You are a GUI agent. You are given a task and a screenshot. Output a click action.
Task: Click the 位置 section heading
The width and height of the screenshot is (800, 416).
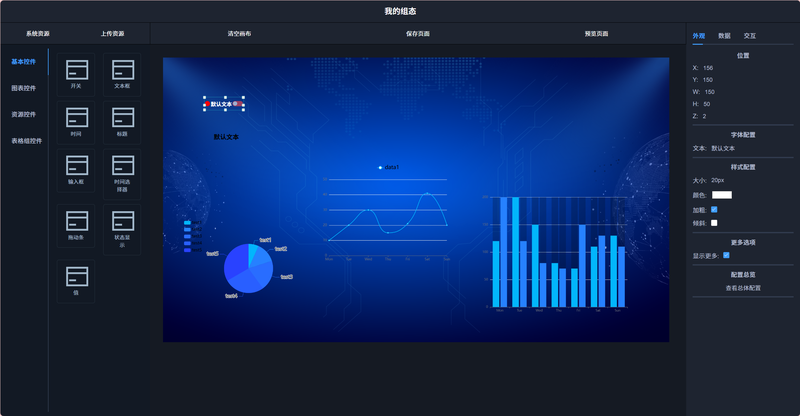743,56
